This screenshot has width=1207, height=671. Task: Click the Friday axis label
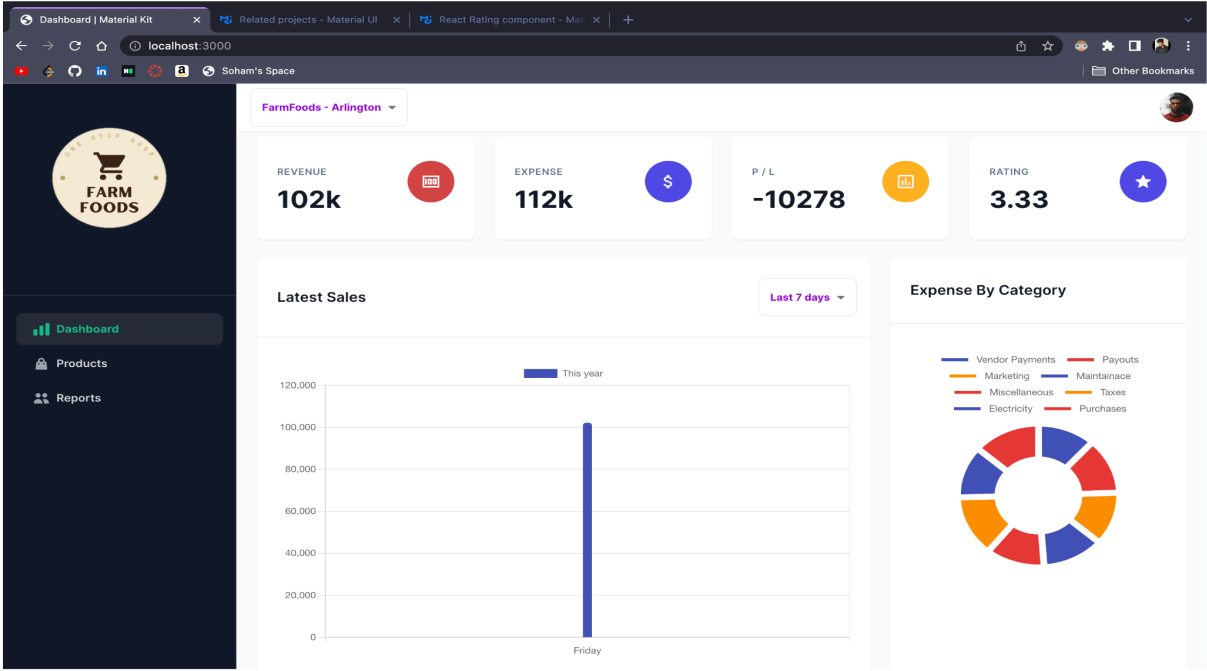[x=587, y=650]
